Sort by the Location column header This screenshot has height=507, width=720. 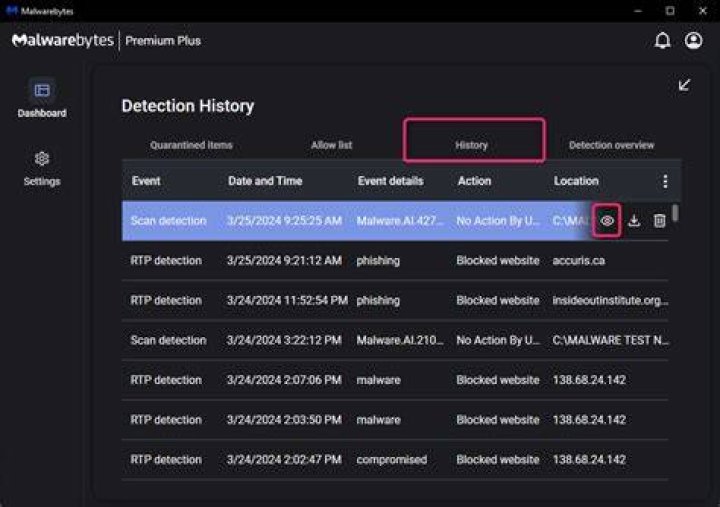[x=576, y=181]
